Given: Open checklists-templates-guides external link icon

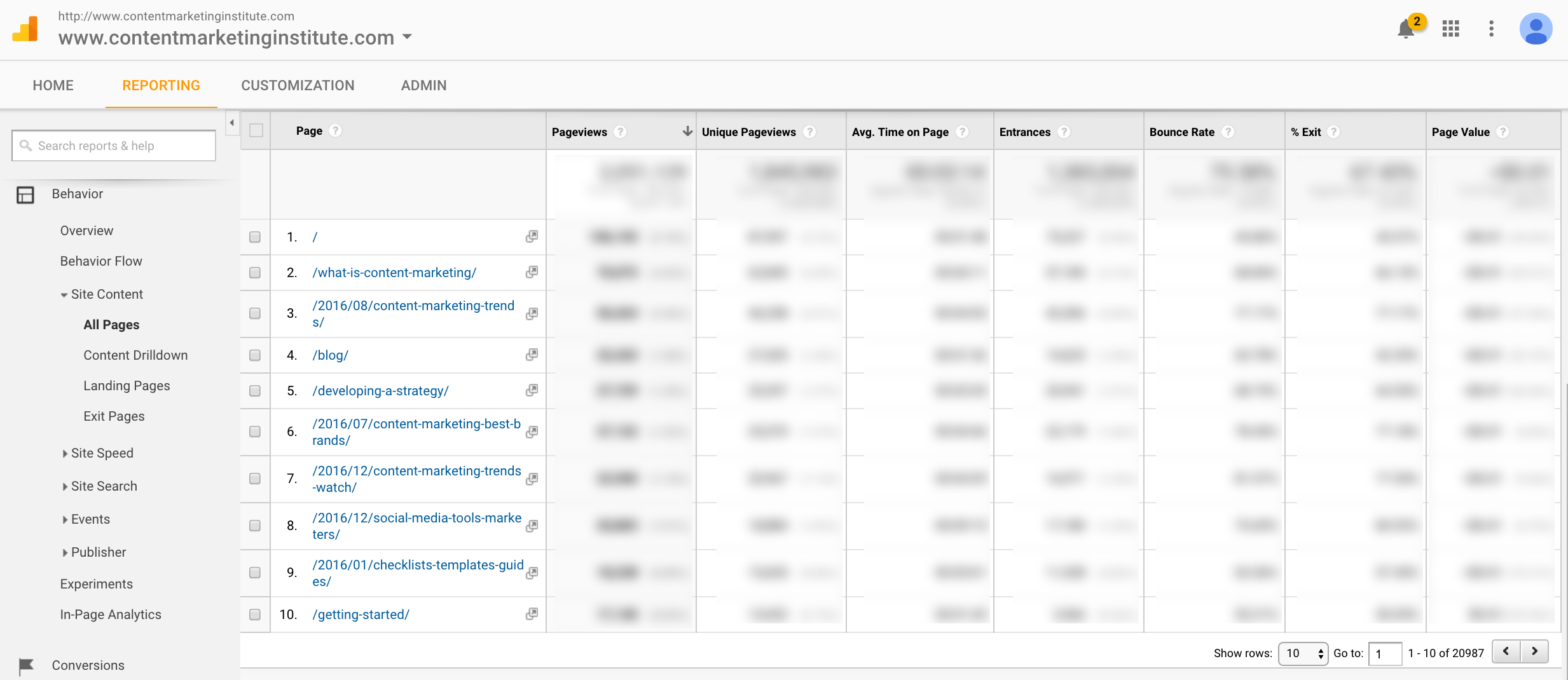Looking at the screenshot, I should tap(532, 573).
